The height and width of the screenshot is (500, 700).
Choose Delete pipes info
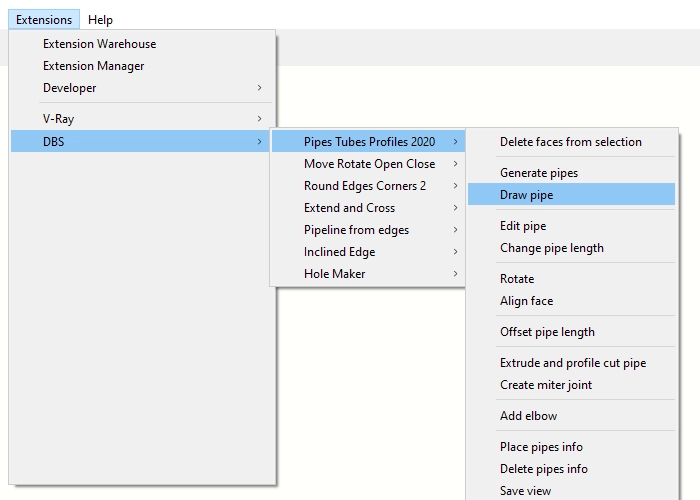(x=571, y=468)
